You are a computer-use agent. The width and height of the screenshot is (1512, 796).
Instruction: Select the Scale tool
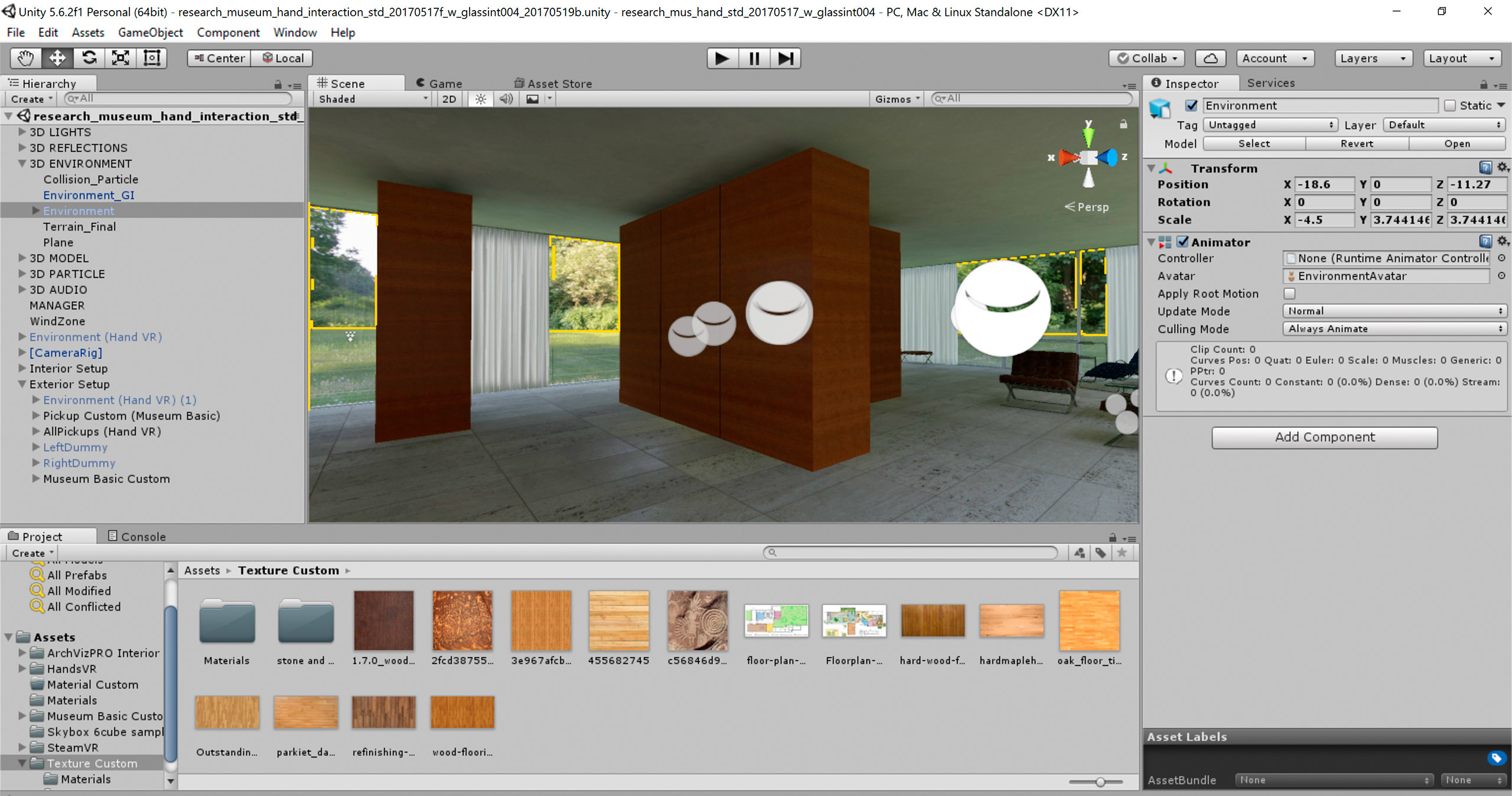click(120, 58)
